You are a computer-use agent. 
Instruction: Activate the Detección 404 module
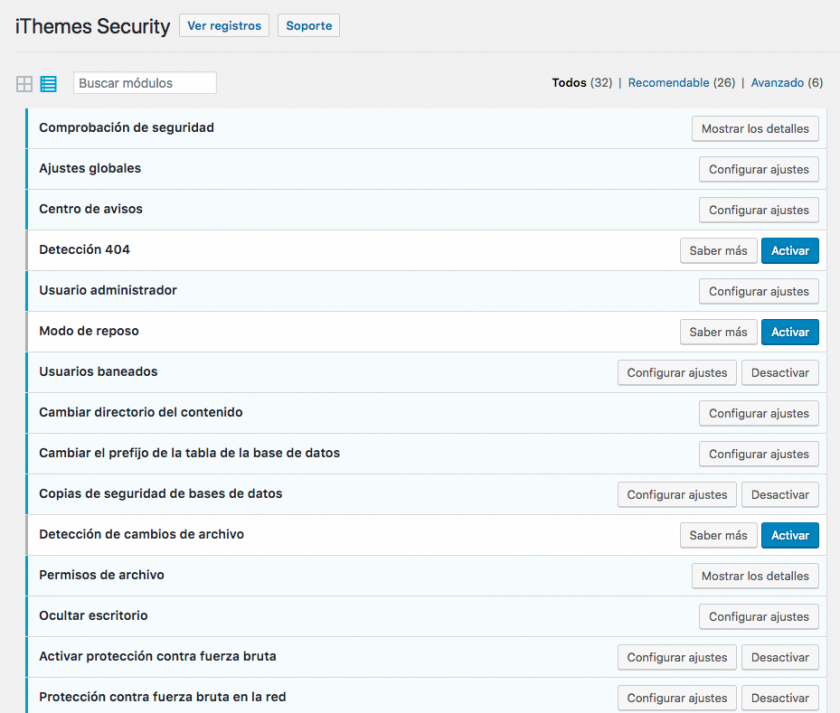click(x=790, y=251)
